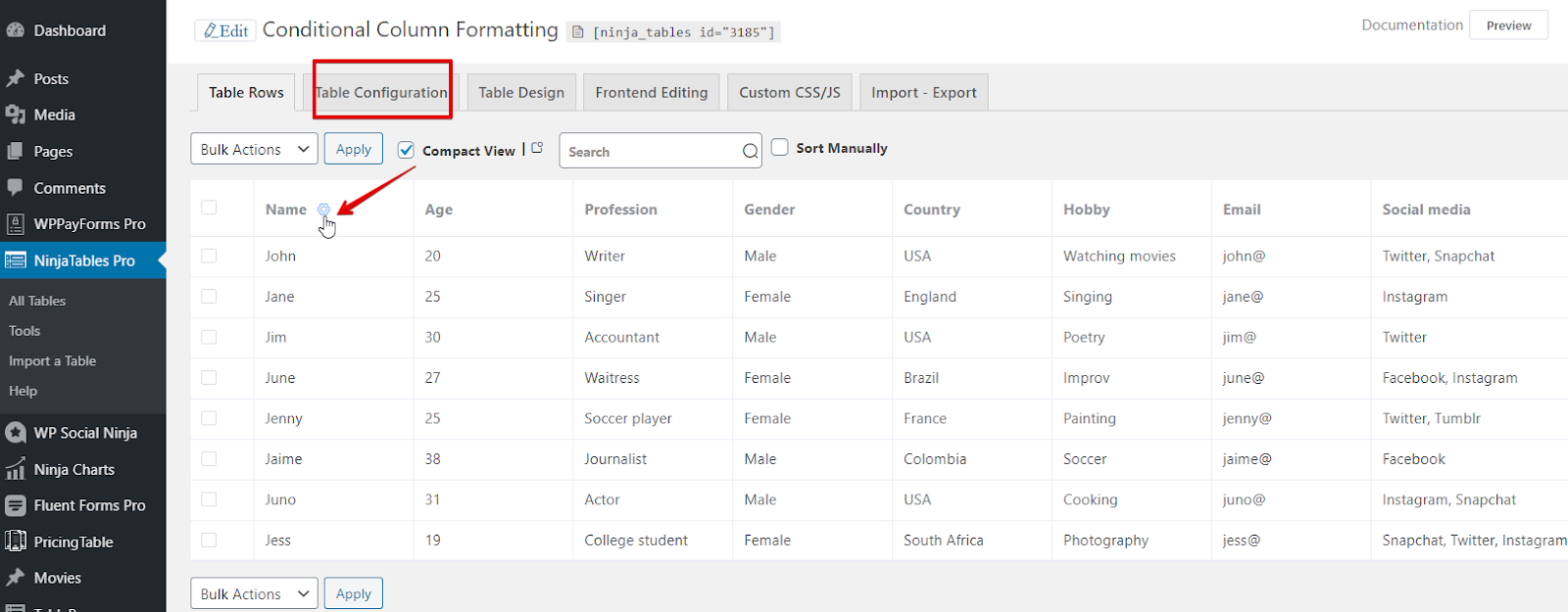Click the WP Social Ninja icon

tap(15, 433)
